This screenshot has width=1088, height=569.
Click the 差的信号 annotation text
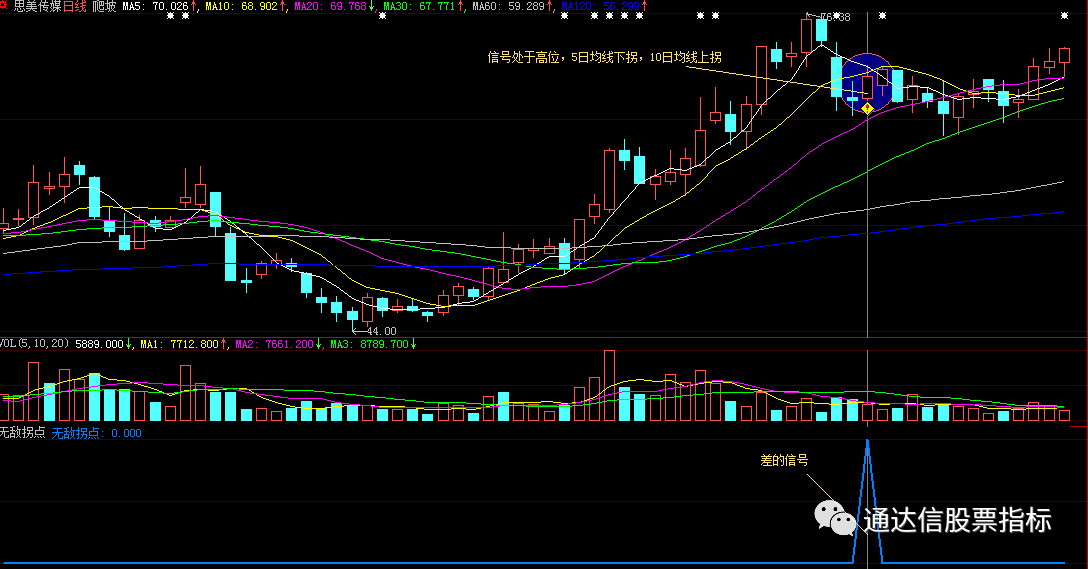tap(784, 460)
